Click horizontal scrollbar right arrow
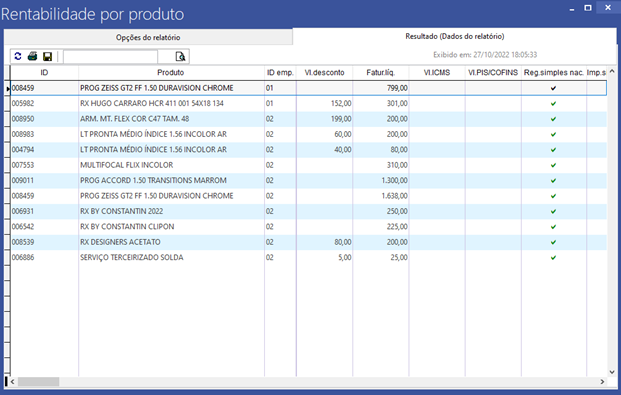Screen dimensions: 621x395 click(x=602, y=382)
